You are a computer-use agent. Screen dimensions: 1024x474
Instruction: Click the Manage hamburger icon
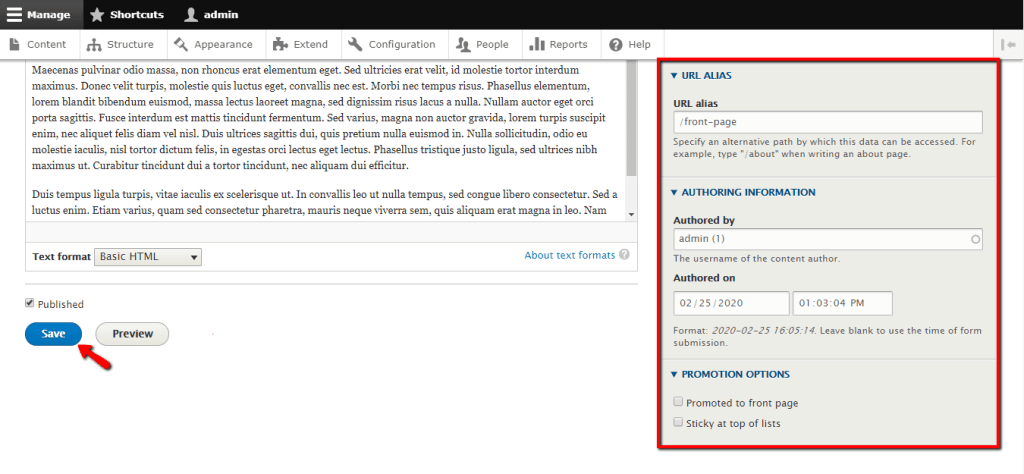click(x=14, y=14)
